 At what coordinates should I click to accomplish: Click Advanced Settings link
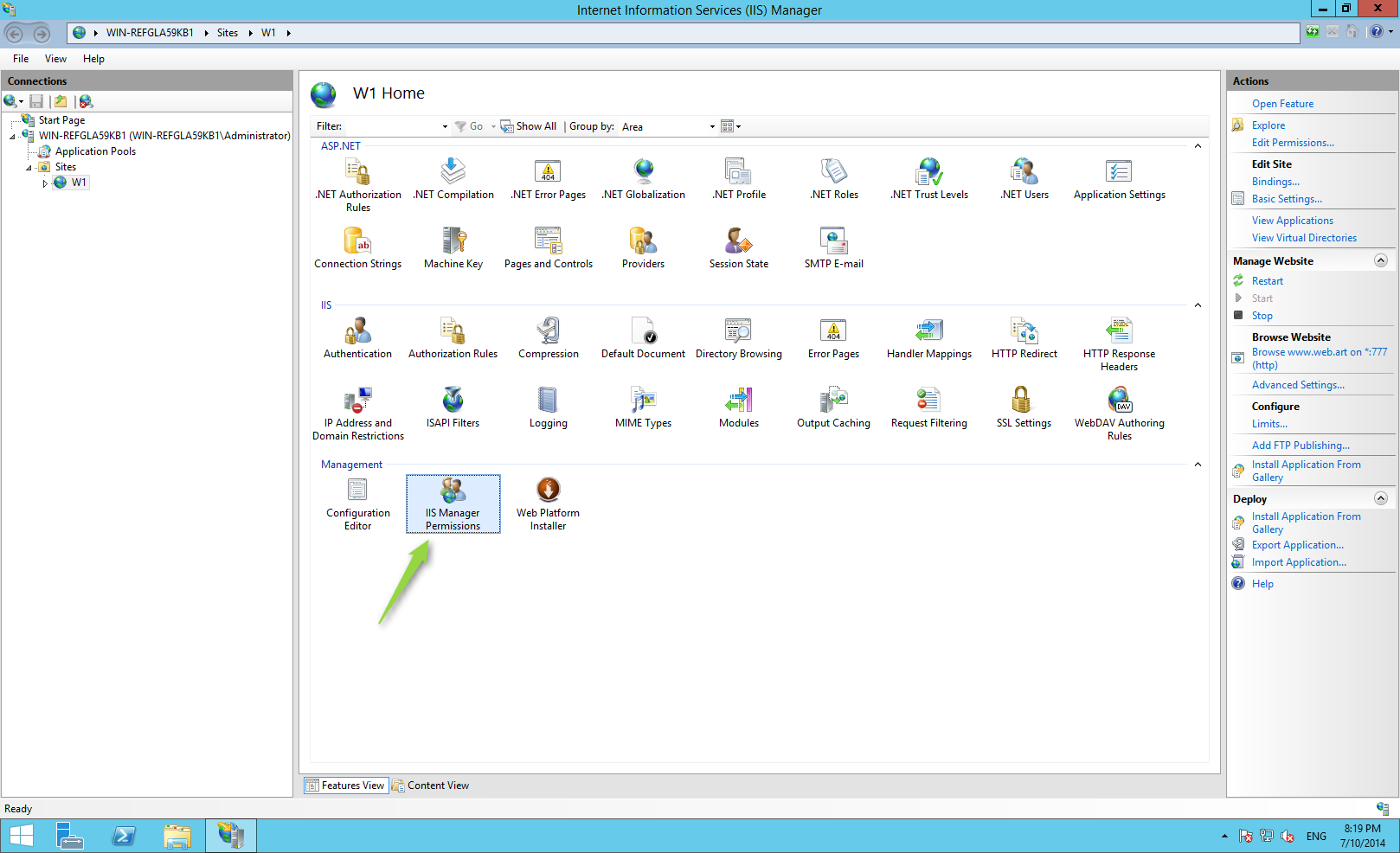[1298, 385]
